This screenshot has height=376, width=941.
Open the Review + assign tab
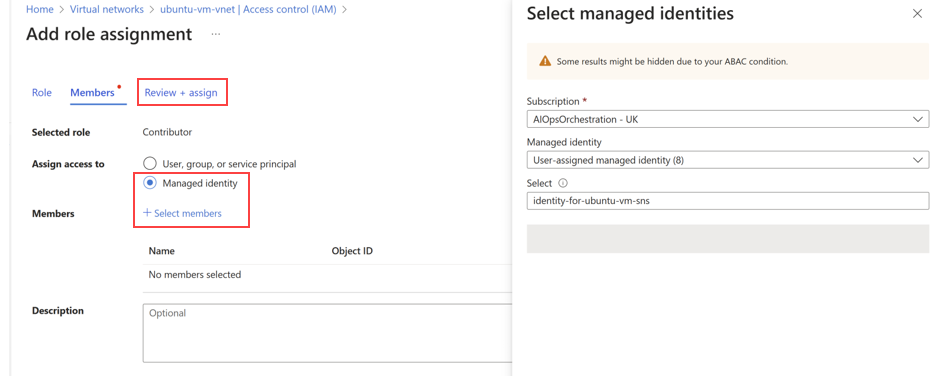[x=181, y=93]
